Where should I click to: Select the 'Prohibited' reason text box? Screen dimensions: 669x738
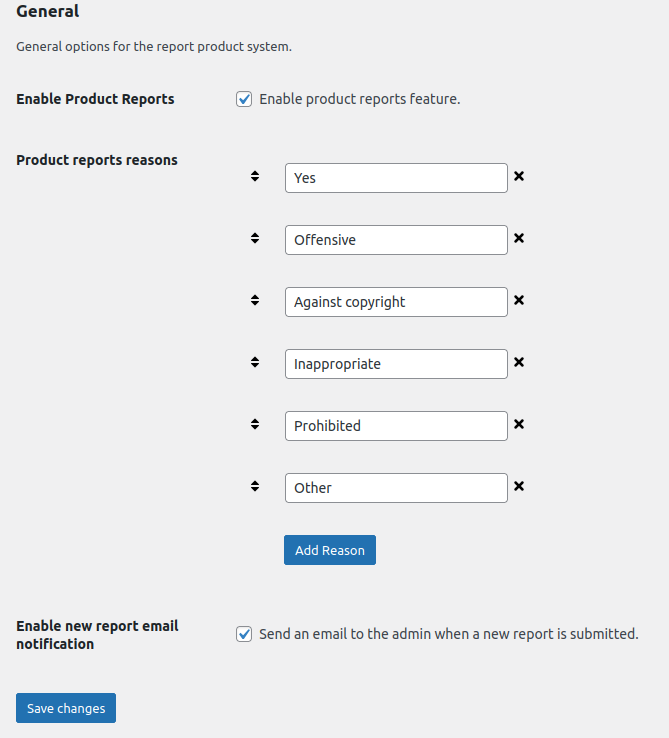pyautogui.click(x=396, y=426)
